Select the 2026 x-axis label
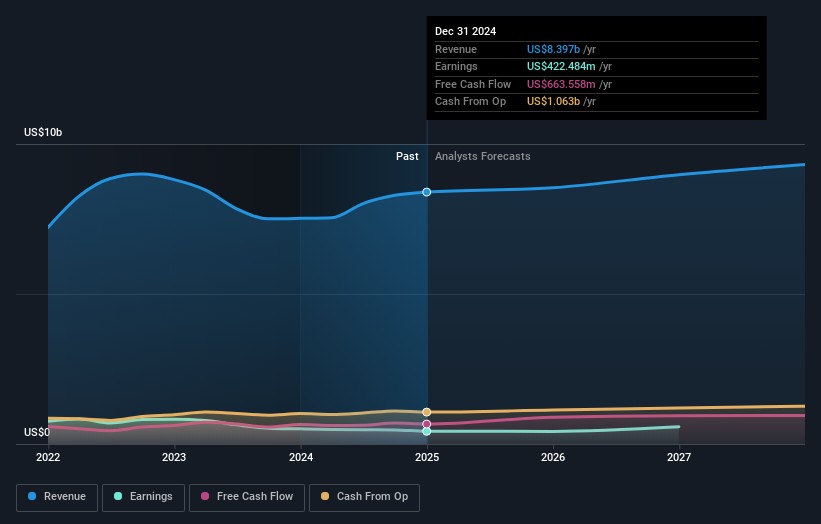Viewport: 821px width, 524px height. click(553, 458)
